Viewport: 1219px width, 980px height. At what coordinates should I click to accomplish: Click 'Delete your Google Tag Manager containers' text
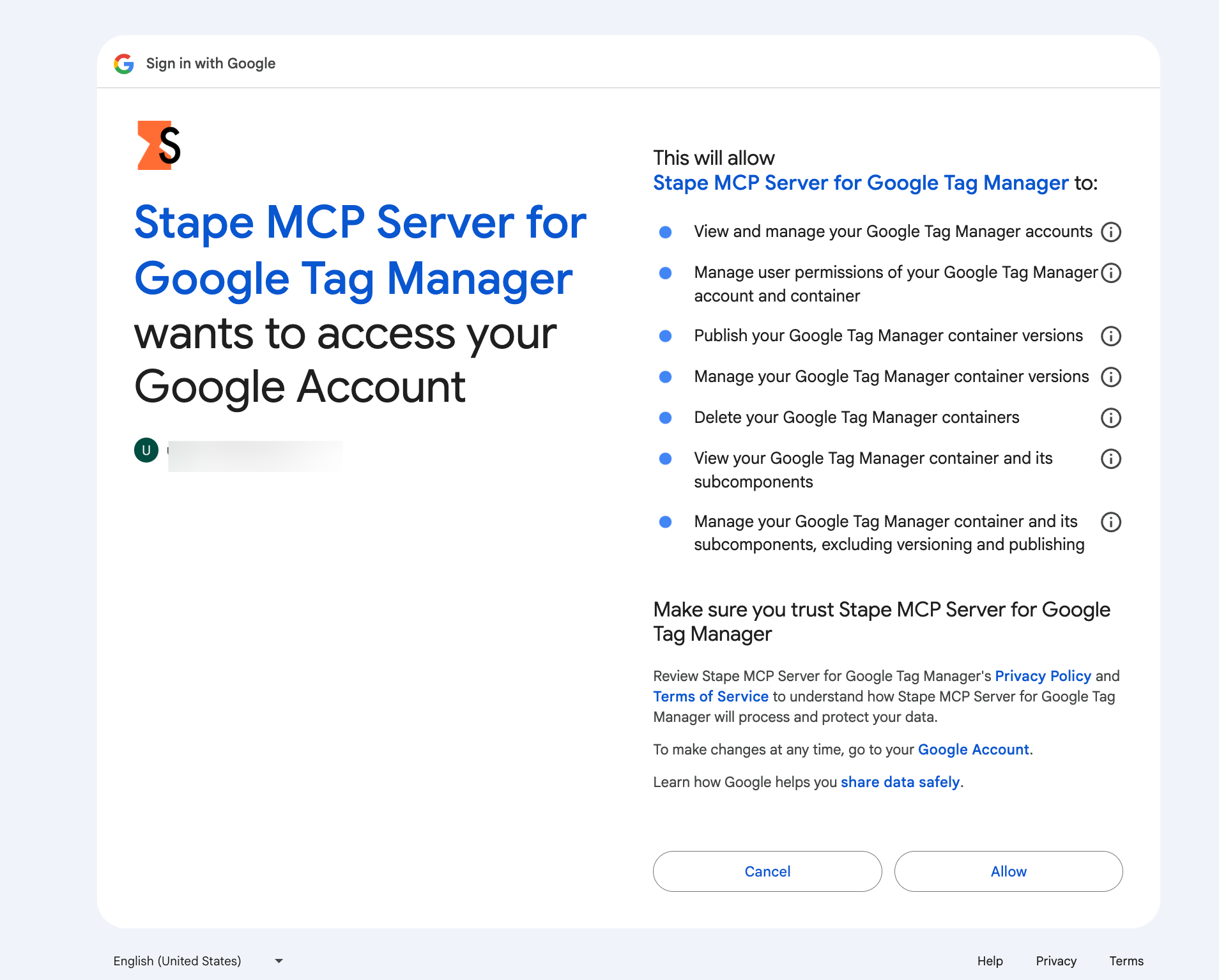857,418
